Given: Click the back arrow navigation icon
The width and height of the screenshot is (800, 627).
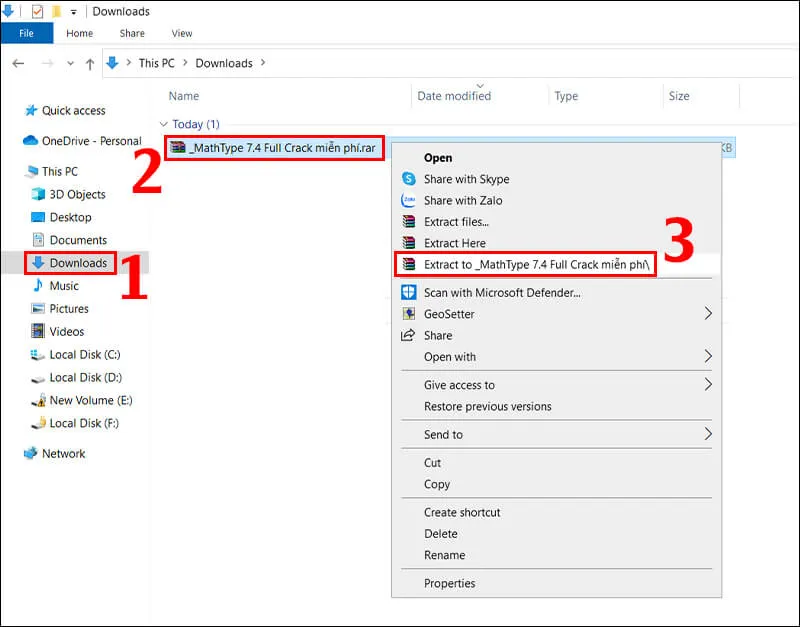Looking at the screenshot, I should 18,63.
